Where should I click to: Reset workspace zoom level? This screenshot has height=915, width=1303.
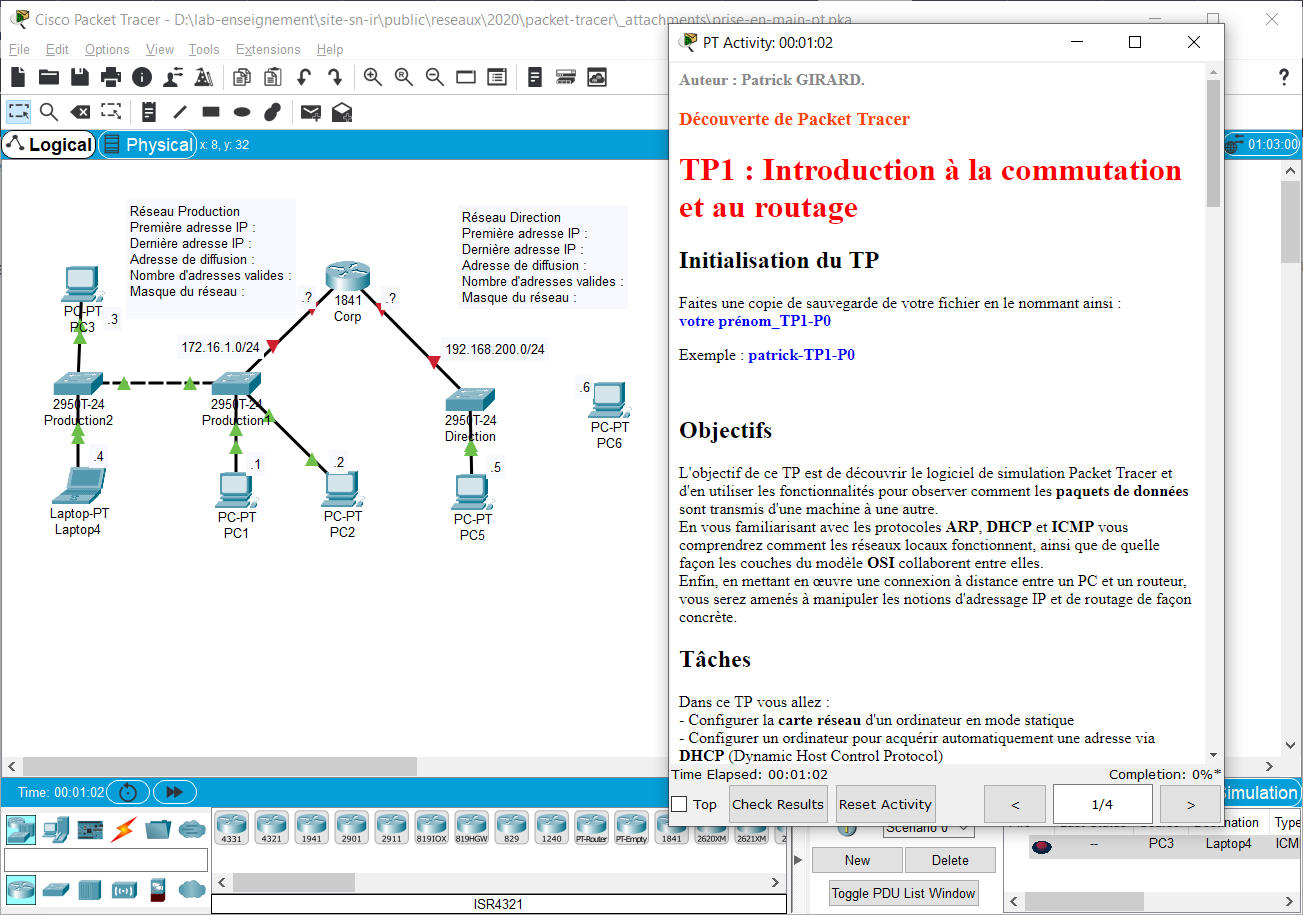[x=403, y=77]
